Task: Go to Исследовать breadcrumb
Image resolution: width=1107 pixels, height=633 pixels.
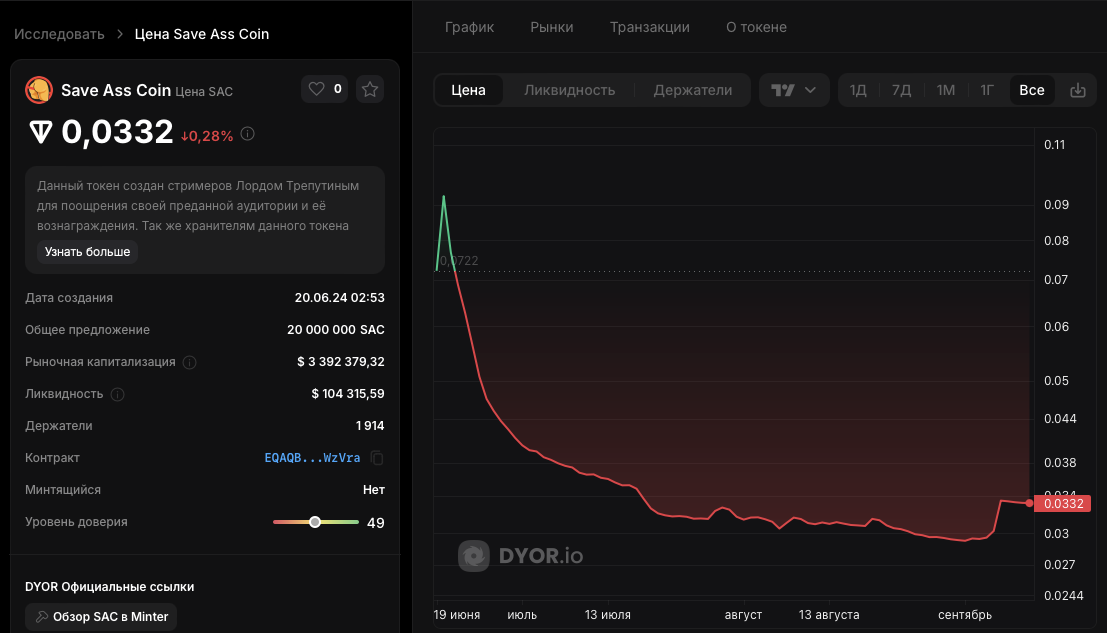Action: [59, 34]
